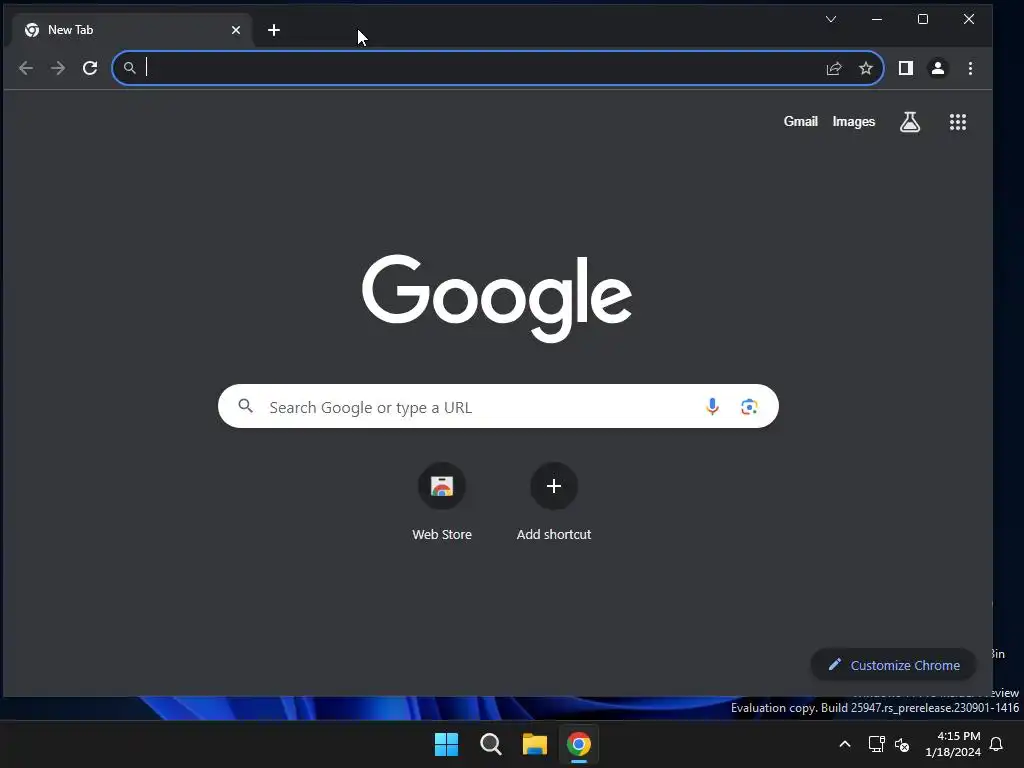Open File Explorer from the taskbar

534,744
